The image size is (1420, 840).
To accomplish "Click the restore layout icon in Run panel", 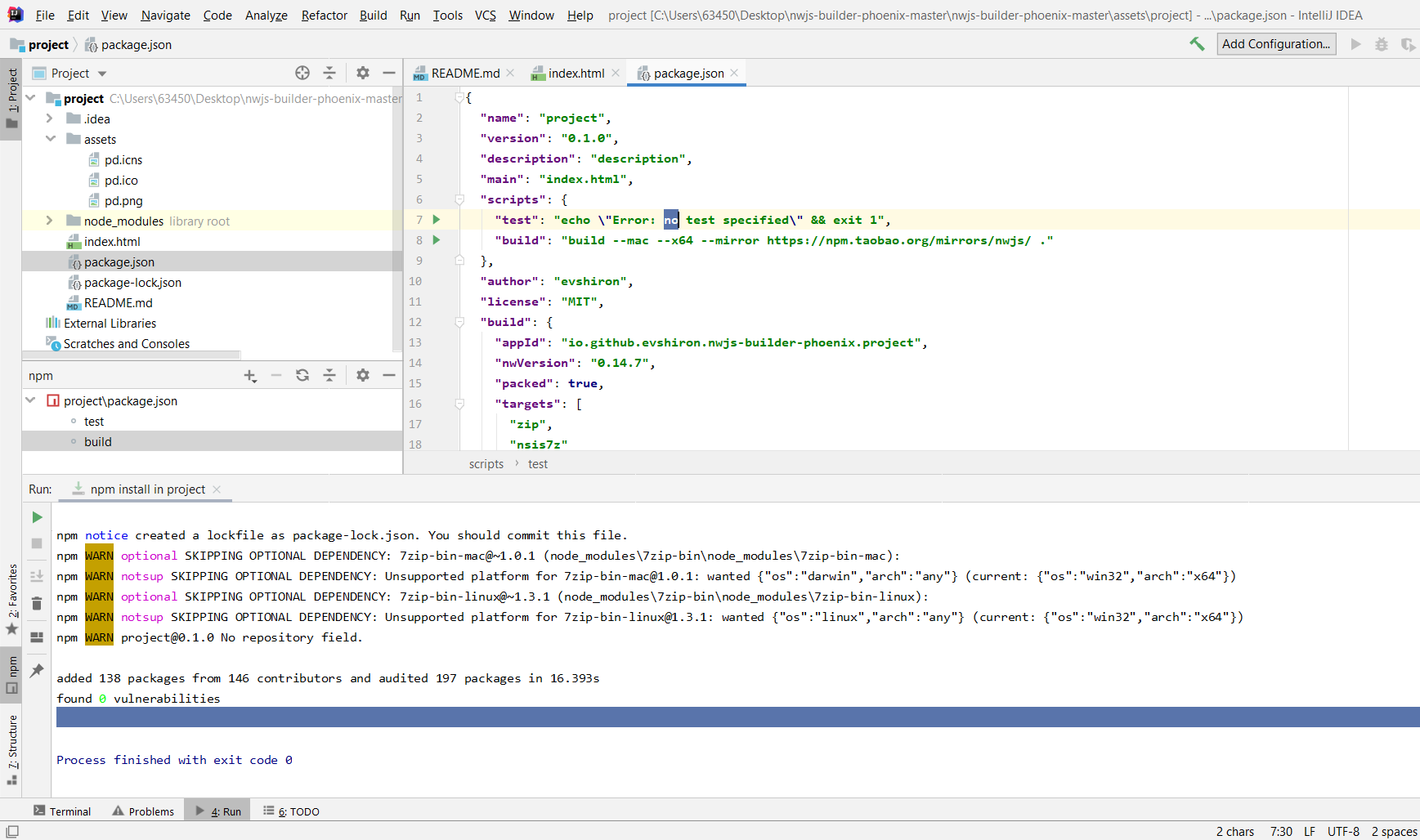I will coord(37,637).
